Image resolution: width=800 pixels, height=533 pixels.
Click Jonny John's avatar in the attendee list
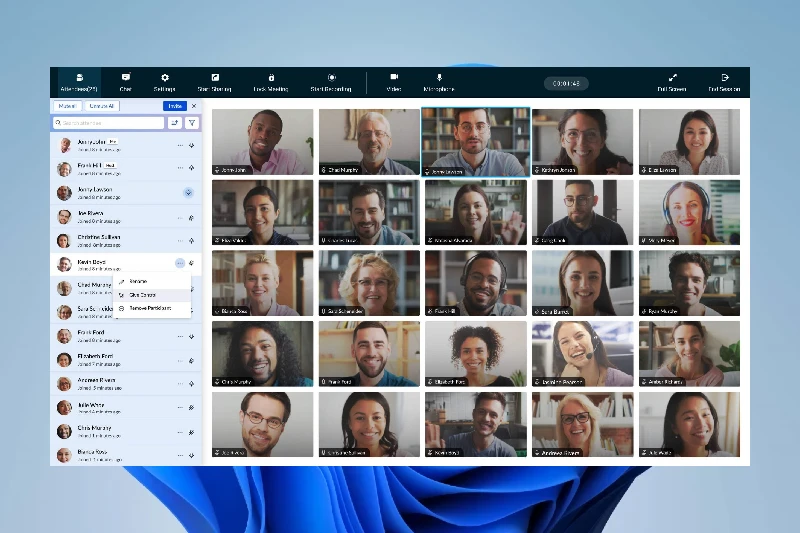(x=64, y=145)
